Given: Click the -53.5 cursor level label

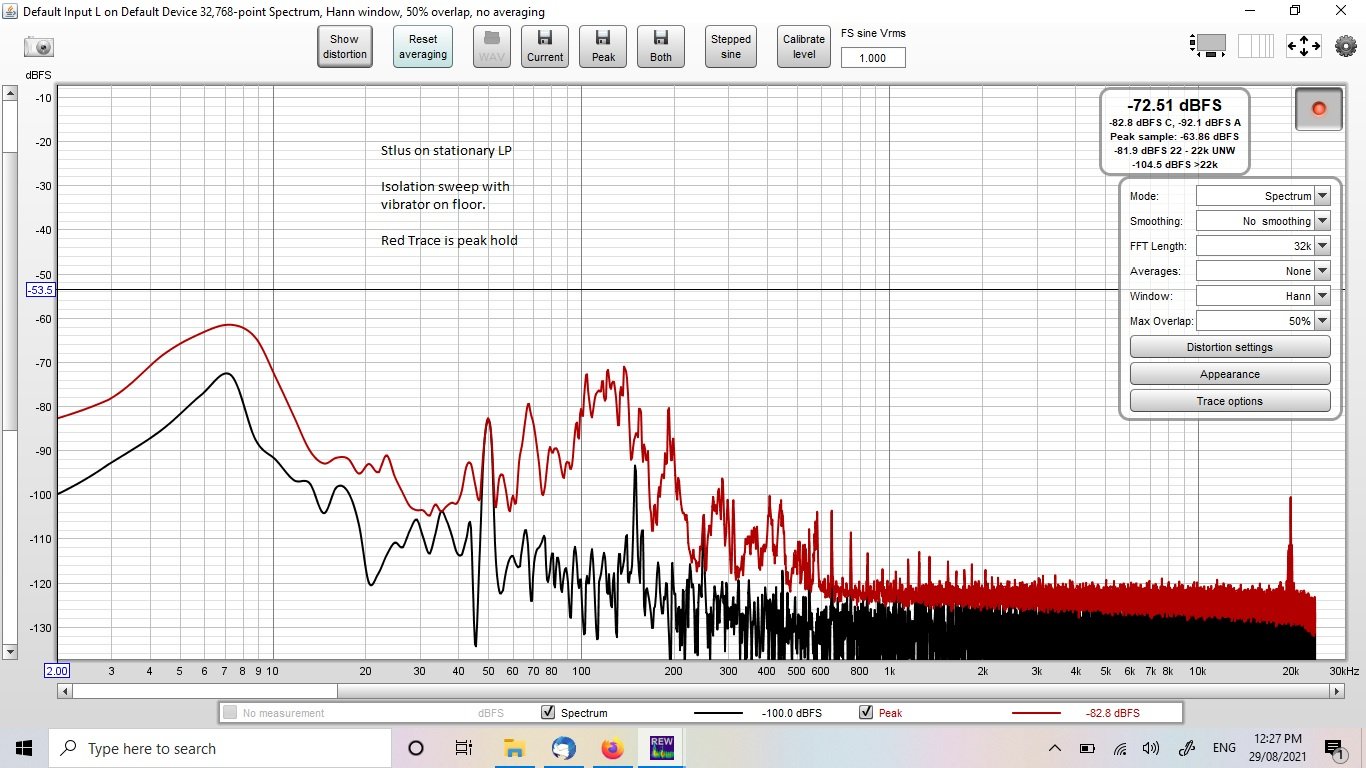Looking at the screenshot, I should point(41,290).
